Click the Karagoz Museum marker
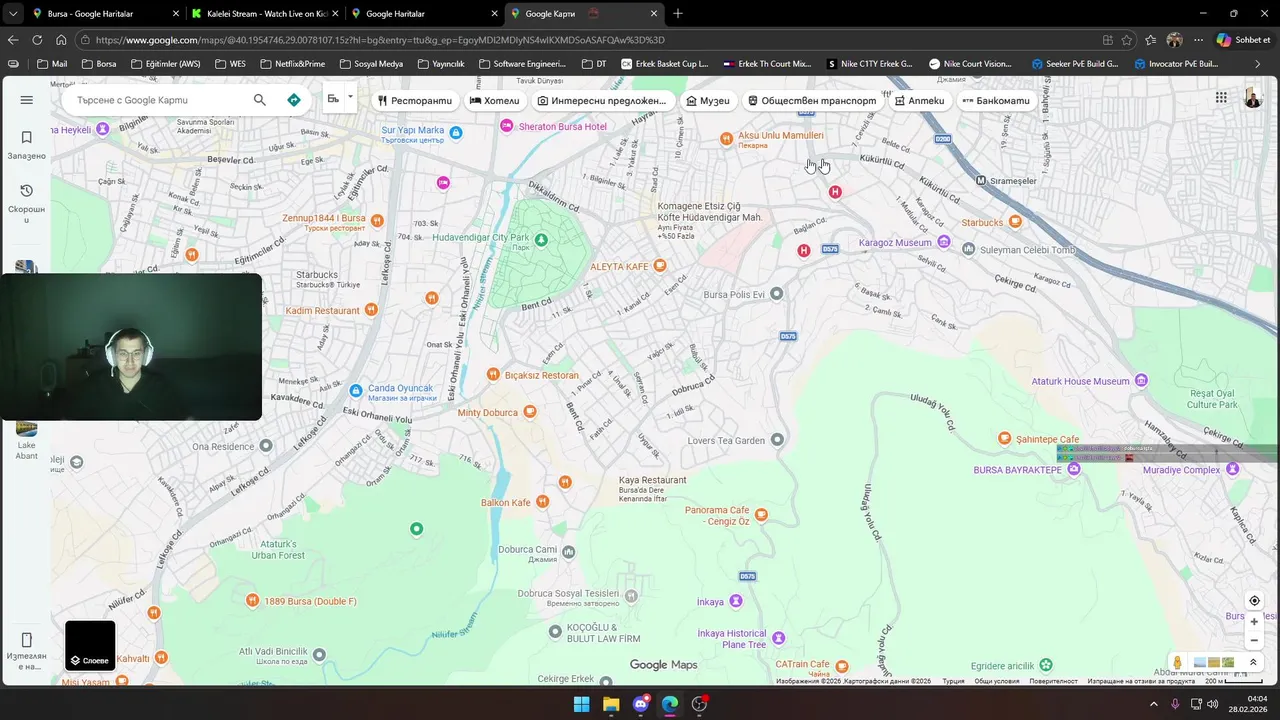Viewport: 1280px width, 720px height. [x=943, y=242]
